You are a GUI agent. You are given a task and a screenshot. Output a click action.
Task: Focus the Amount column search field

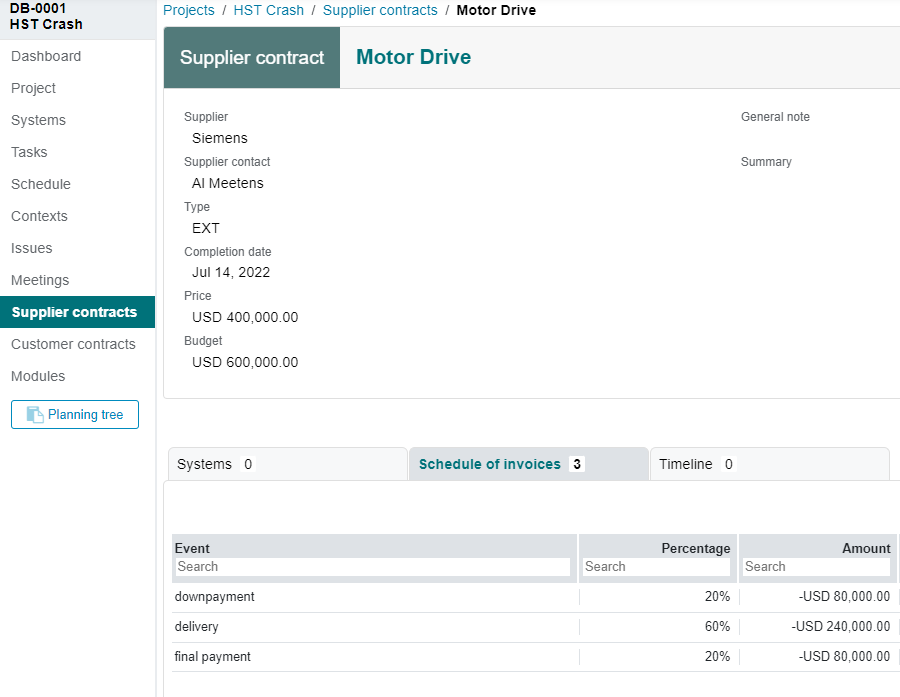pos(816,567)
